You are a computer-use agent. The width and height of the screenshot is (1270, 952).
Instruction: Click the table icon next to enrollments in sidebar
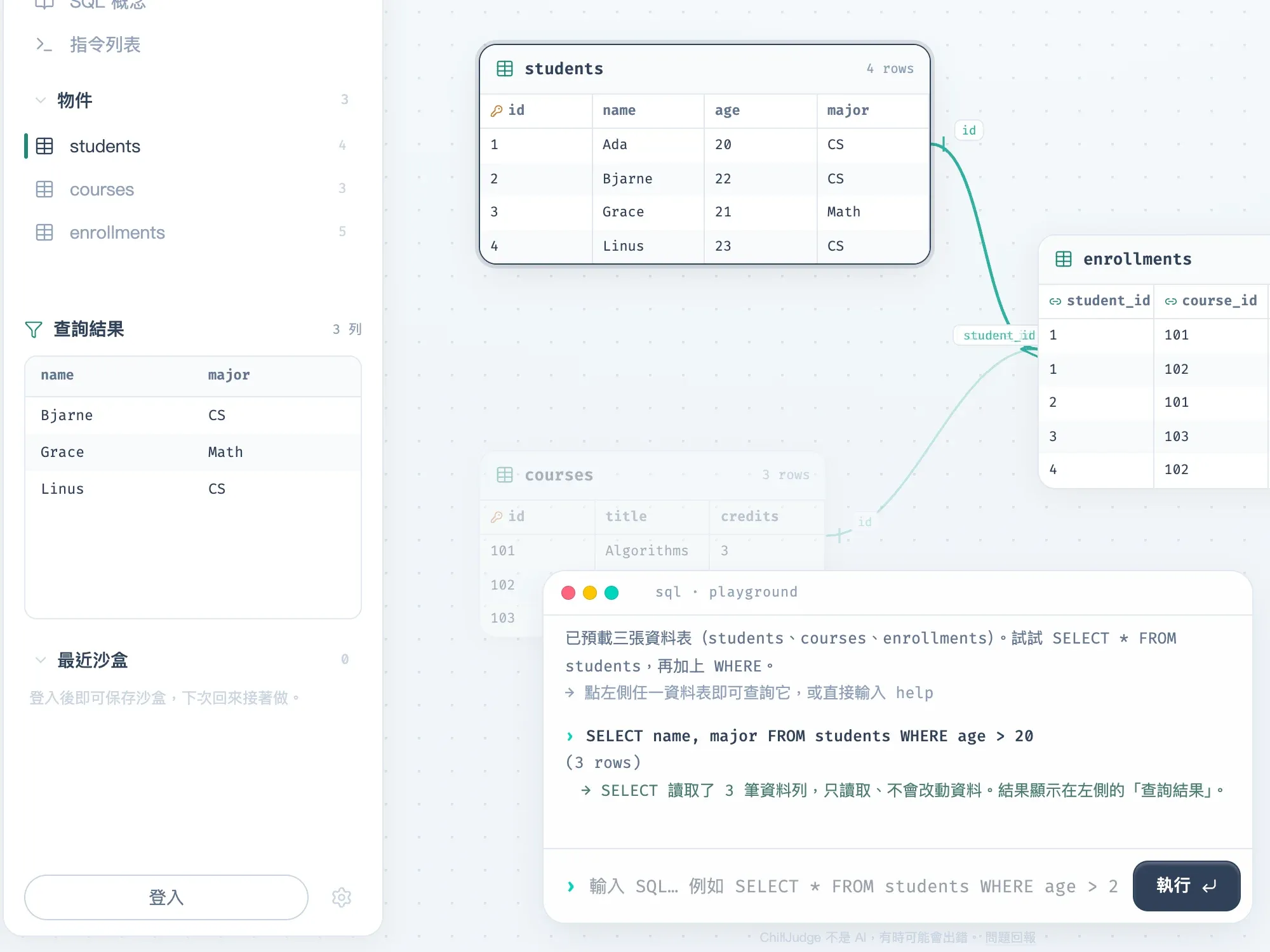[44, 232]
